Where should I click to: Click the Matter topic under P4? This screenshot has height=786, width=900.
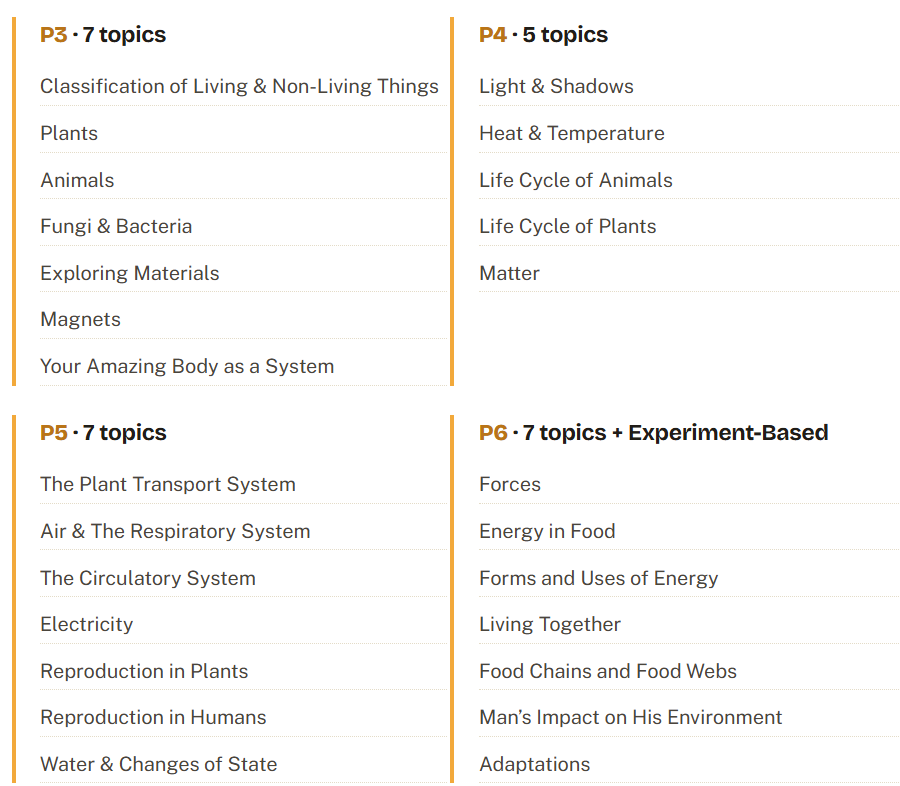coord(509,273)
